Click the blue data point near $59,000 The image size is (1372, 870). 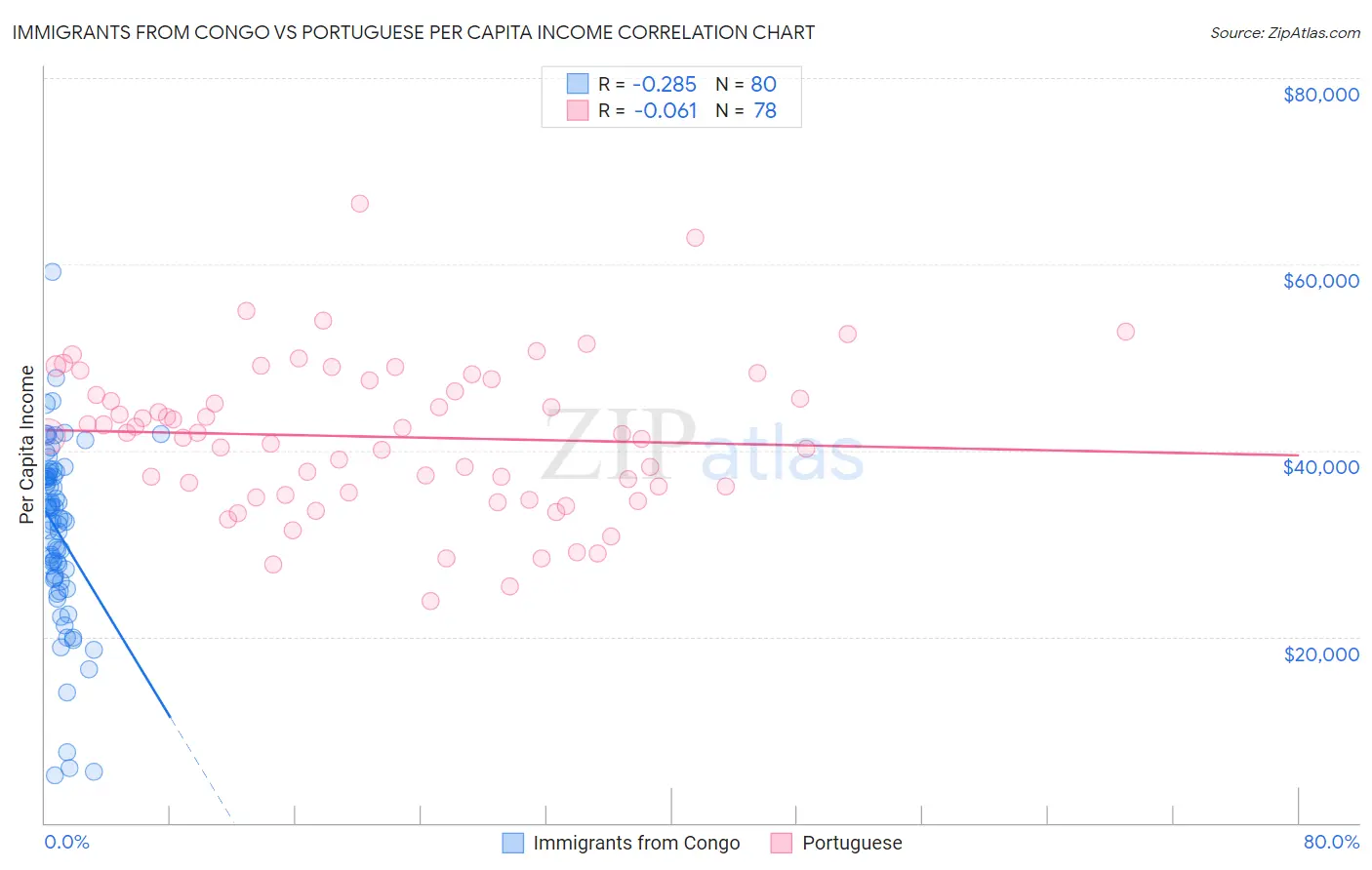53,271
